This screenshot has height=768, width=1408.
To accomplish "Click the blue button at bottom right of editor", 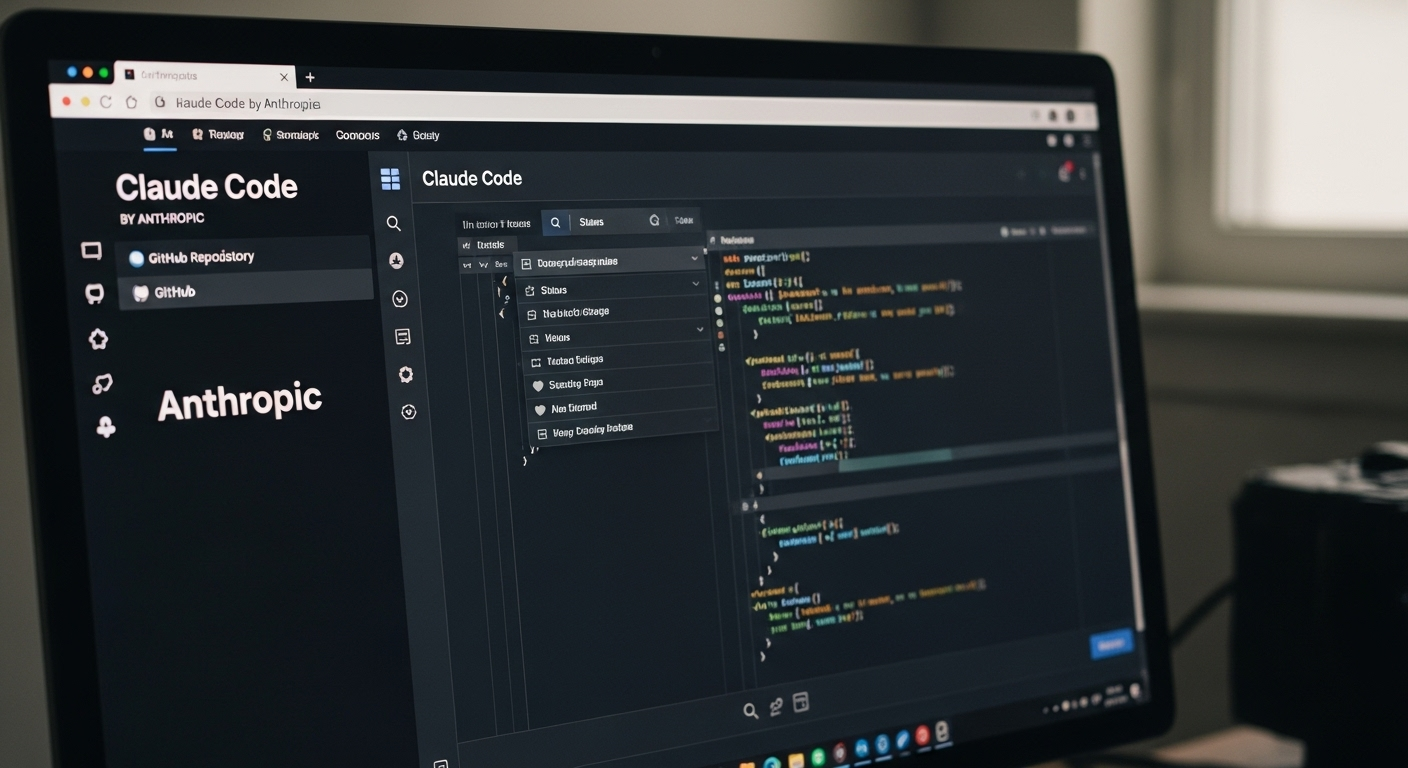I will pos(1110,645).
